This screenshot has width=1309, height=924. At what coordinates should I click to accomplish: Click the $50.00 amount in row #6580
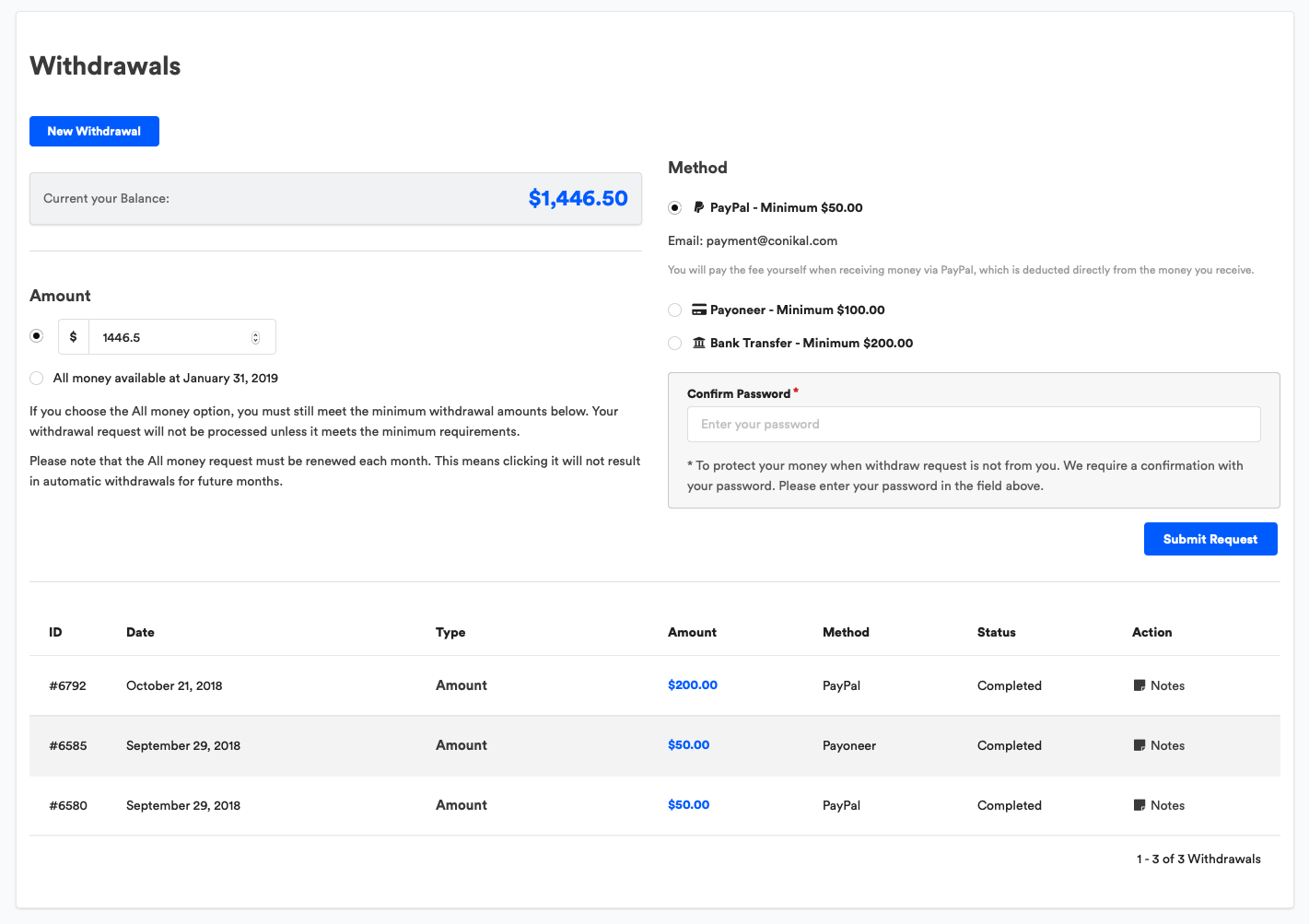[x=688, y=804]
